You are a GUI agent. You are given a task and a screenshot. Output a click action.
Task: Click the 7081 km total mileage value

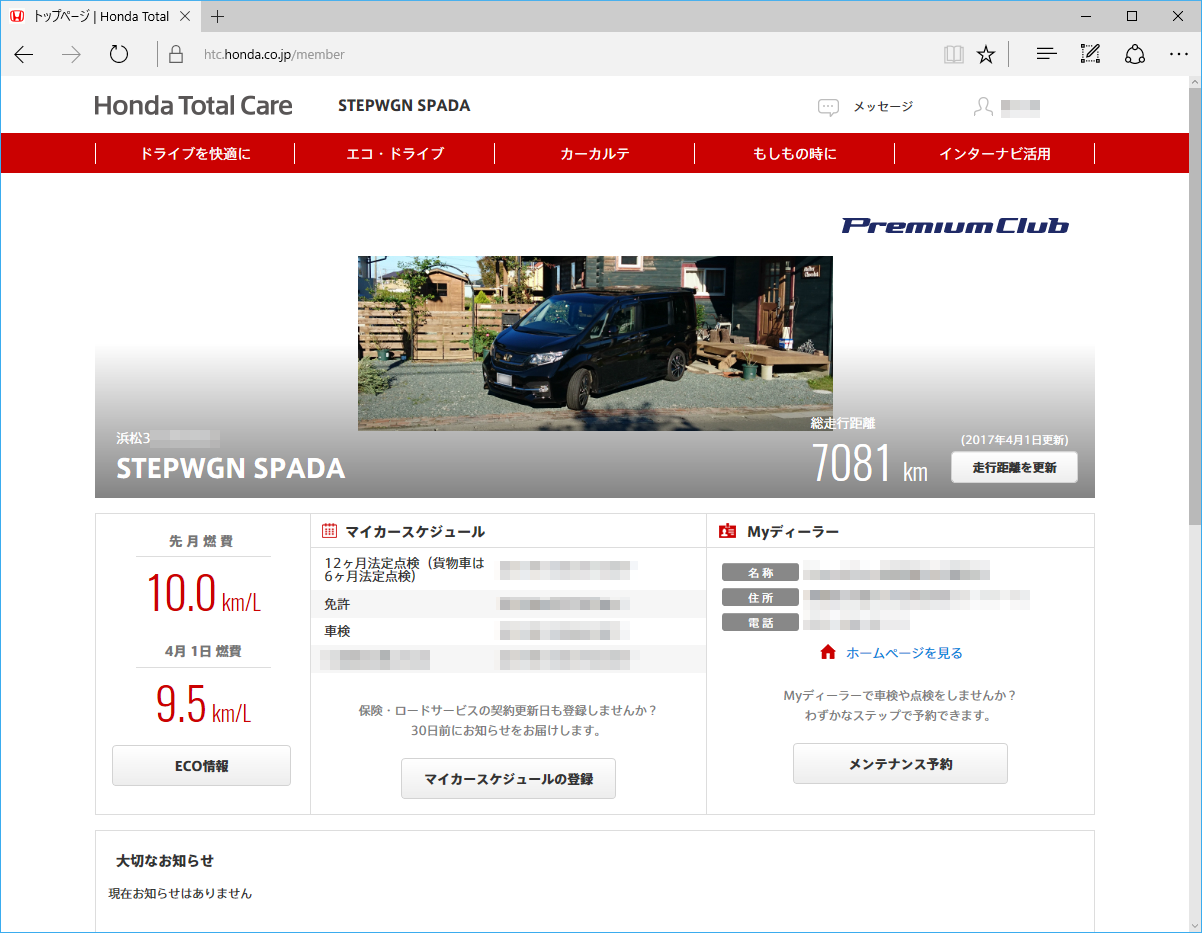[869, 463]
